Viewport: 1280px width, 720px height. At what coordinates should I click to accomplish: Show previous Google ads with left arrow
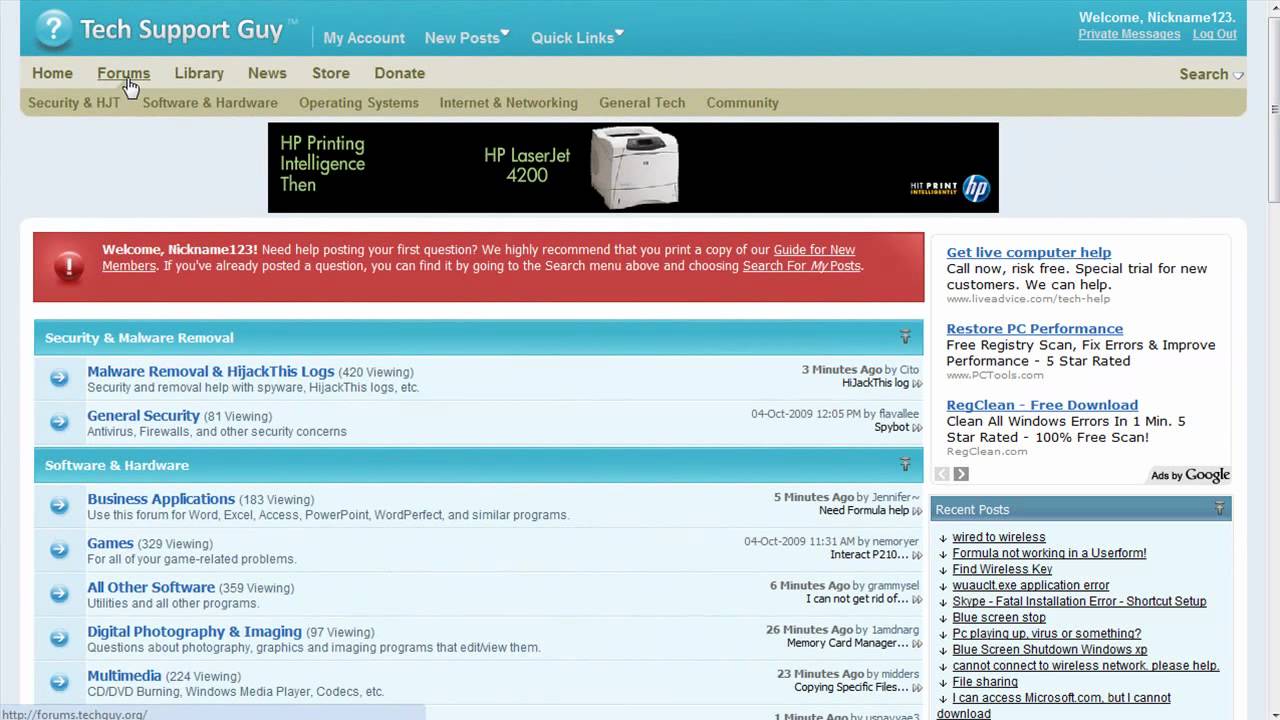[x=942, y=474]
